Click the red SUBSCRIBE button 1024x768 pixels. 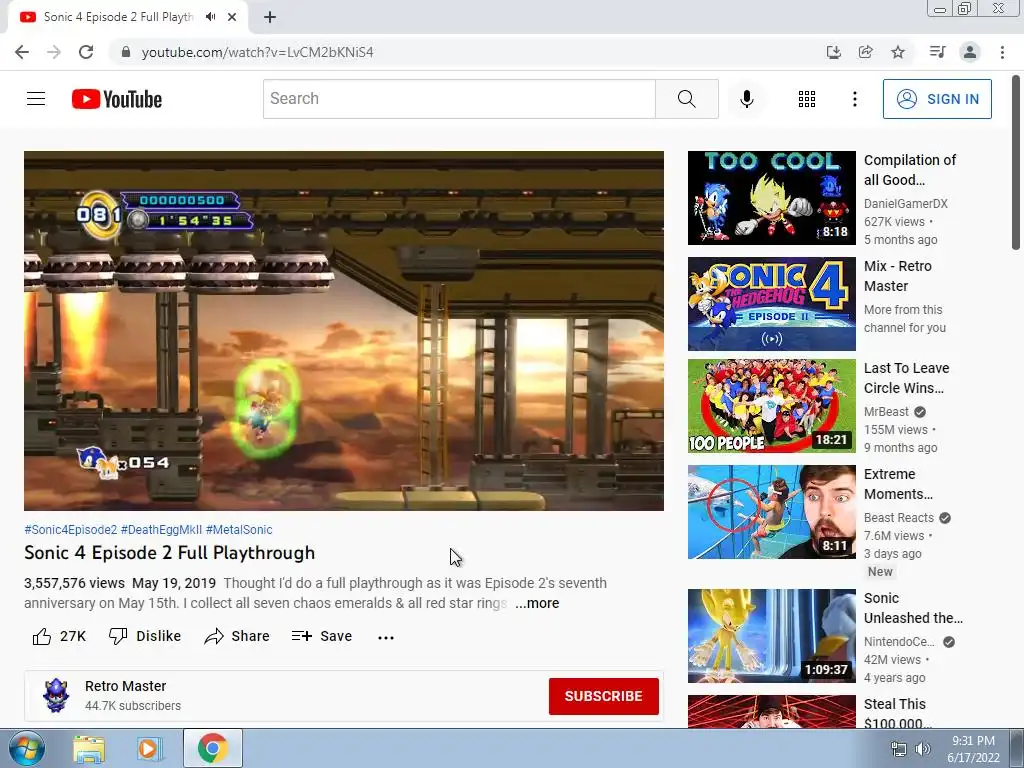[603, 696]
